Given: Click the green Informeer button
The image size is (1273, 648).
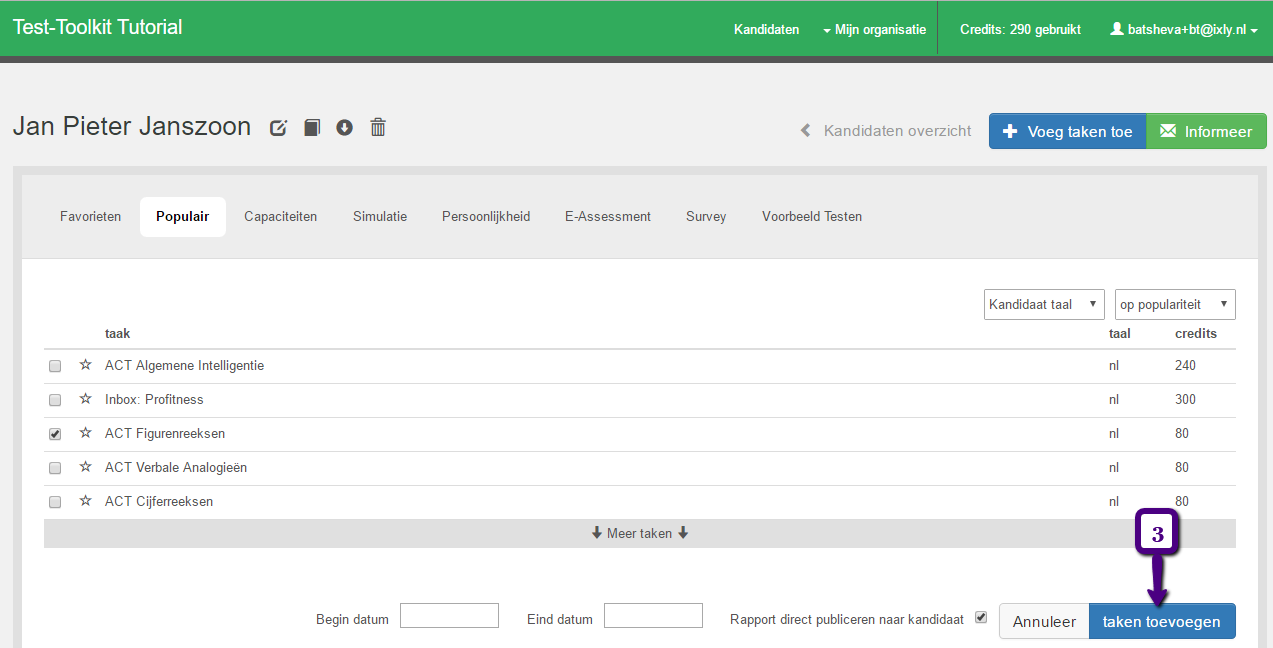Looking at the screenshot, I should [1206, 131].
